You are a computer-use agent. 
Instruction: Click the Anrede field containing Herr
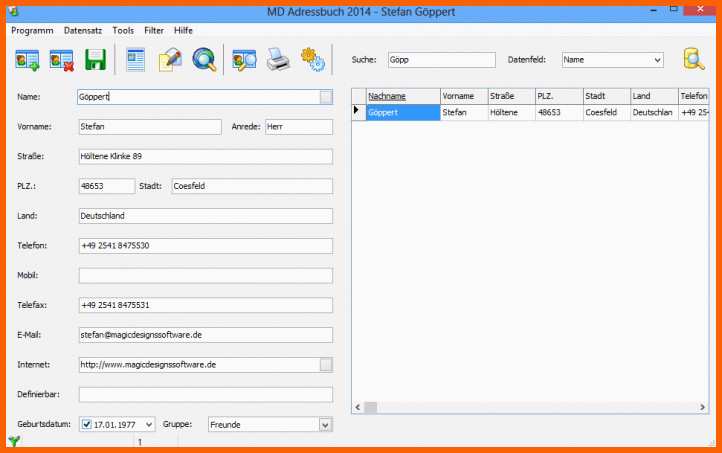click(x=299, y=127)
